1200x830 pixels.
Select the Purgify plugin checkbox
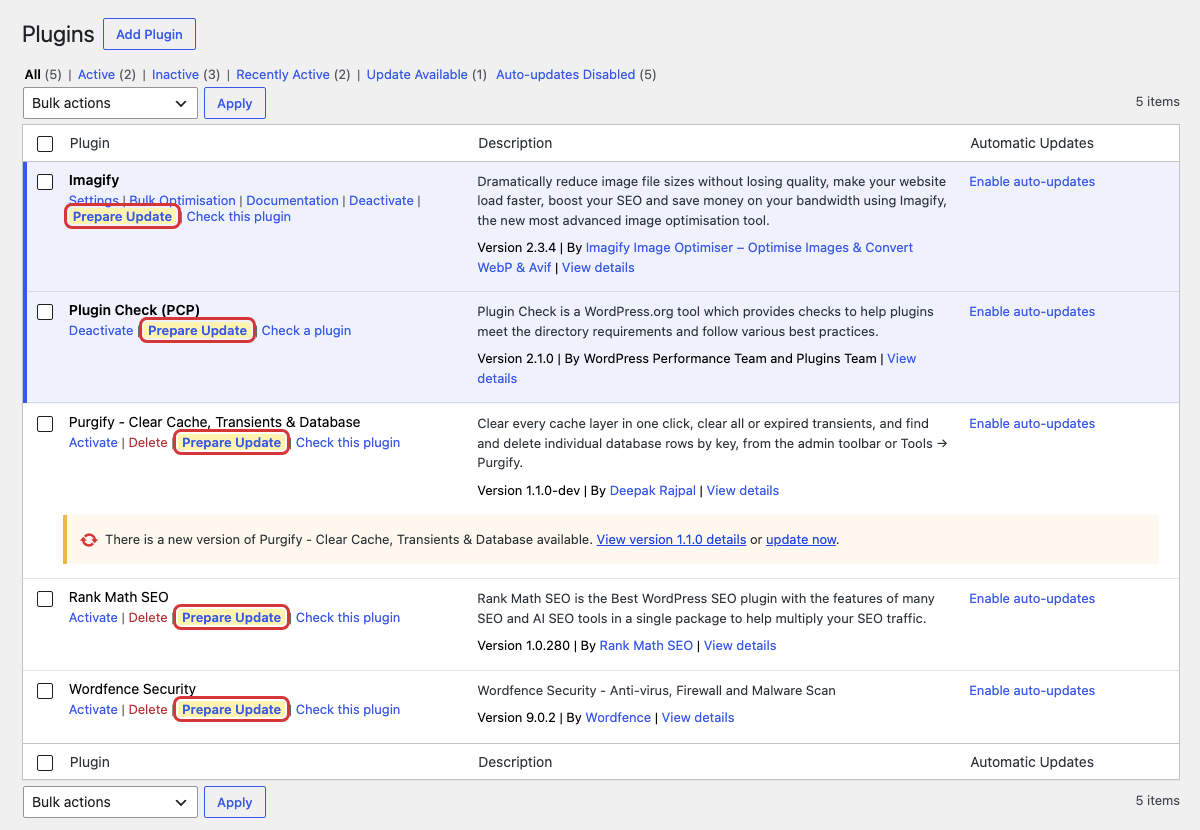coord(45,424)
